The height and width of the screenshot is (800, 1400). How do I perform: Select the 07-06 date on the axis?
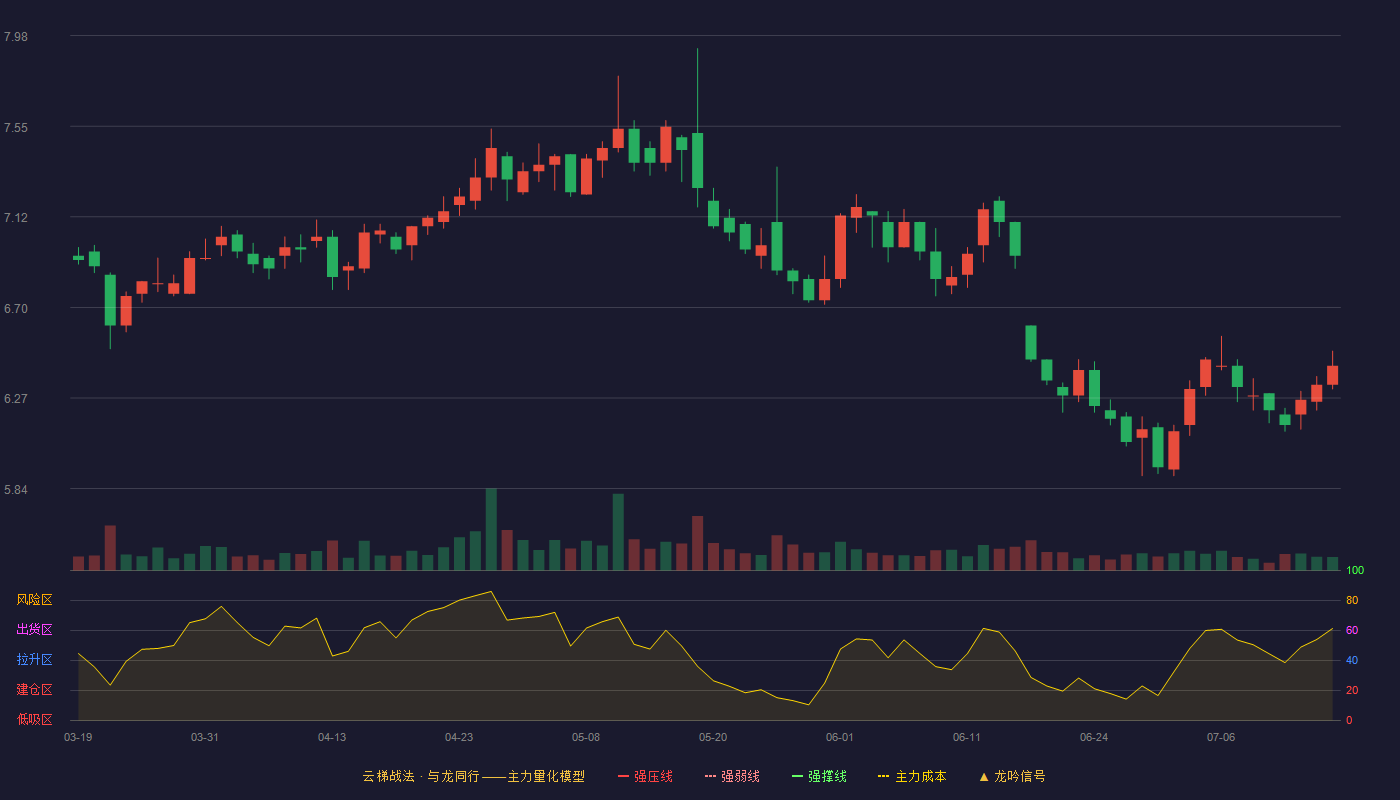pos(1221,737)
